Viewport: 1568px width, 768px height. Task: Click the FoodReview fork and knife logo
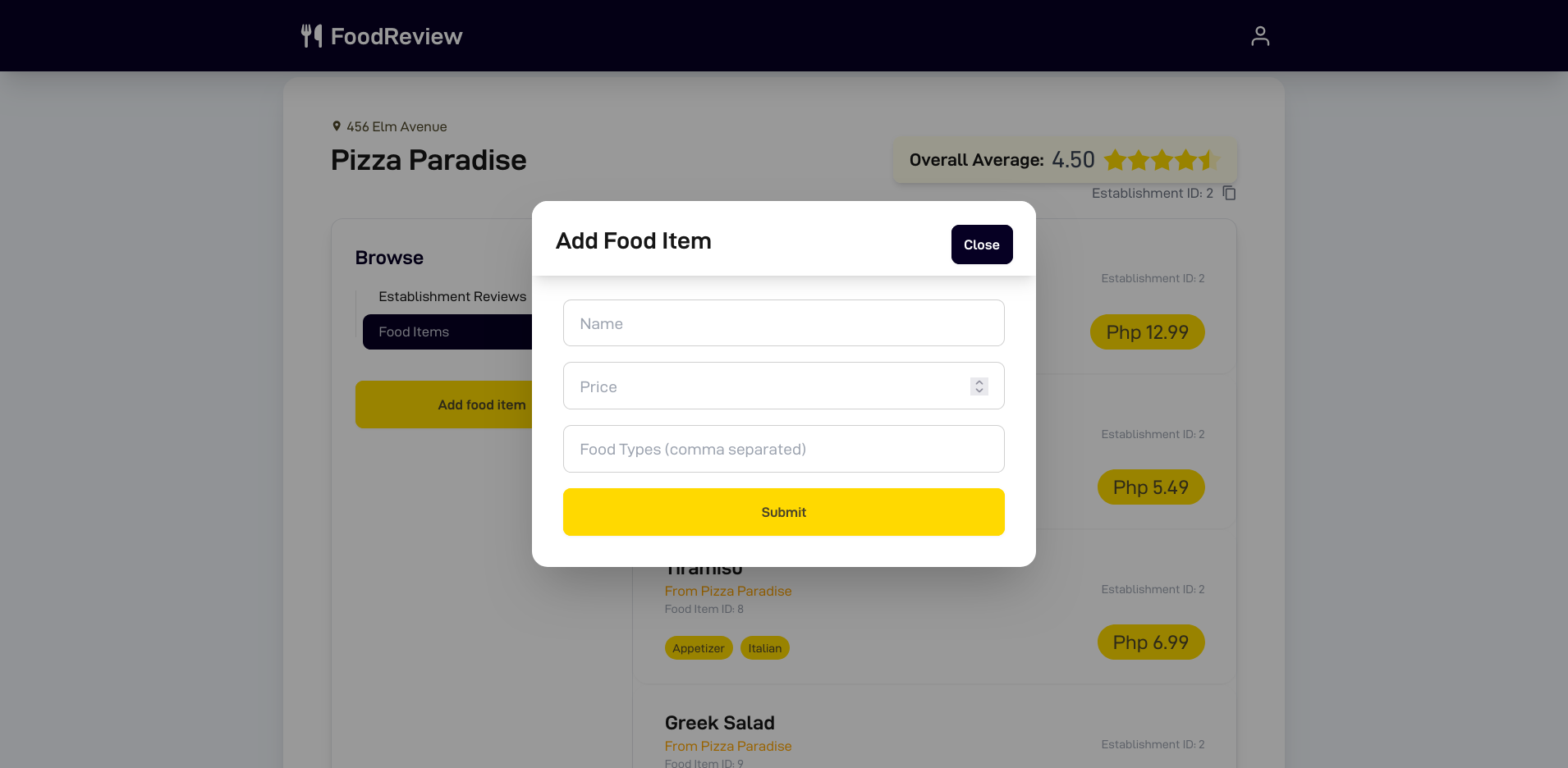point(310,35)
